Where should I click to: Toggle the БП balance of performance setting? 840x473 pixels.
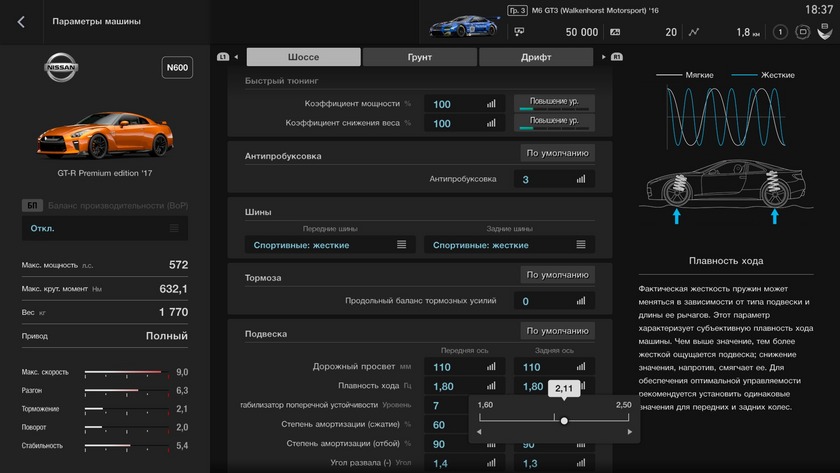coord(32,205)
